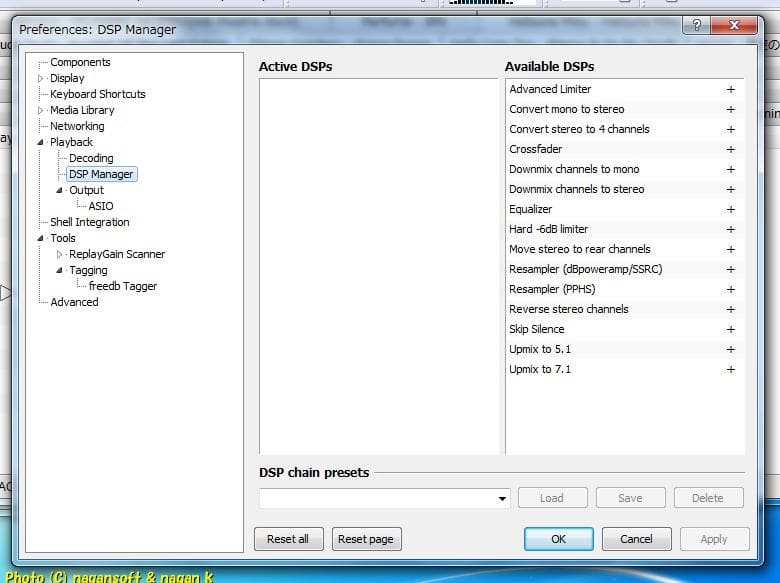Select freedb Tagger in the tree
780x583 pixels.
click(x=122, y=286)
